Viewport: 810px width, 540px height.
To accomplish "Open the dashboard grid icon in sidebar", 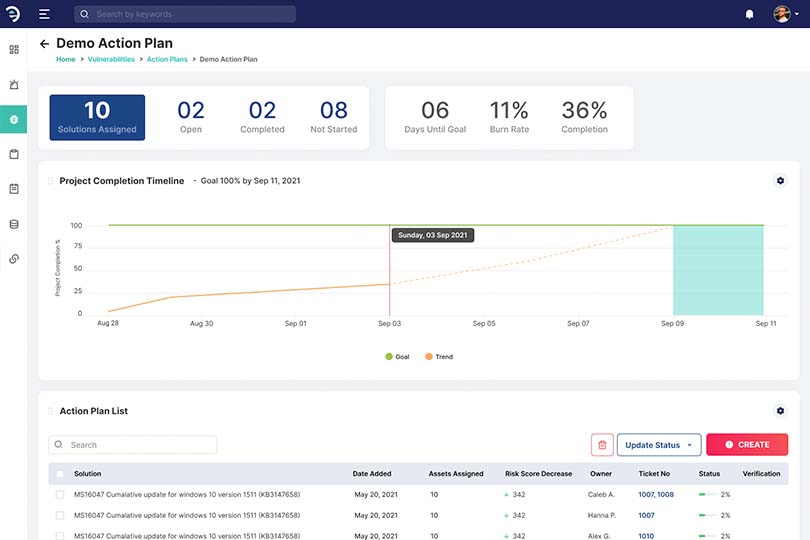I will (14, 49).
